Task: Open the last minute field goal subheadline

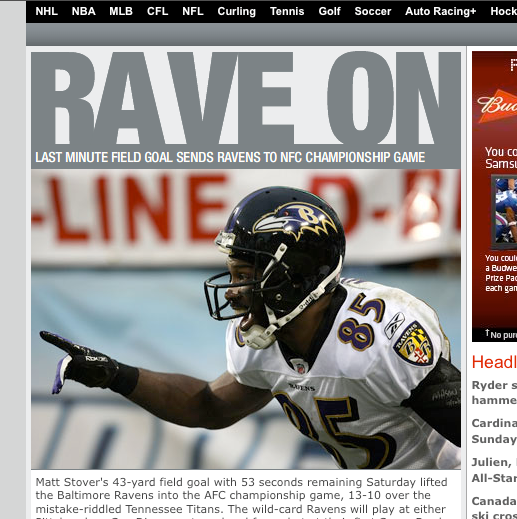Action: pos(230,157)
